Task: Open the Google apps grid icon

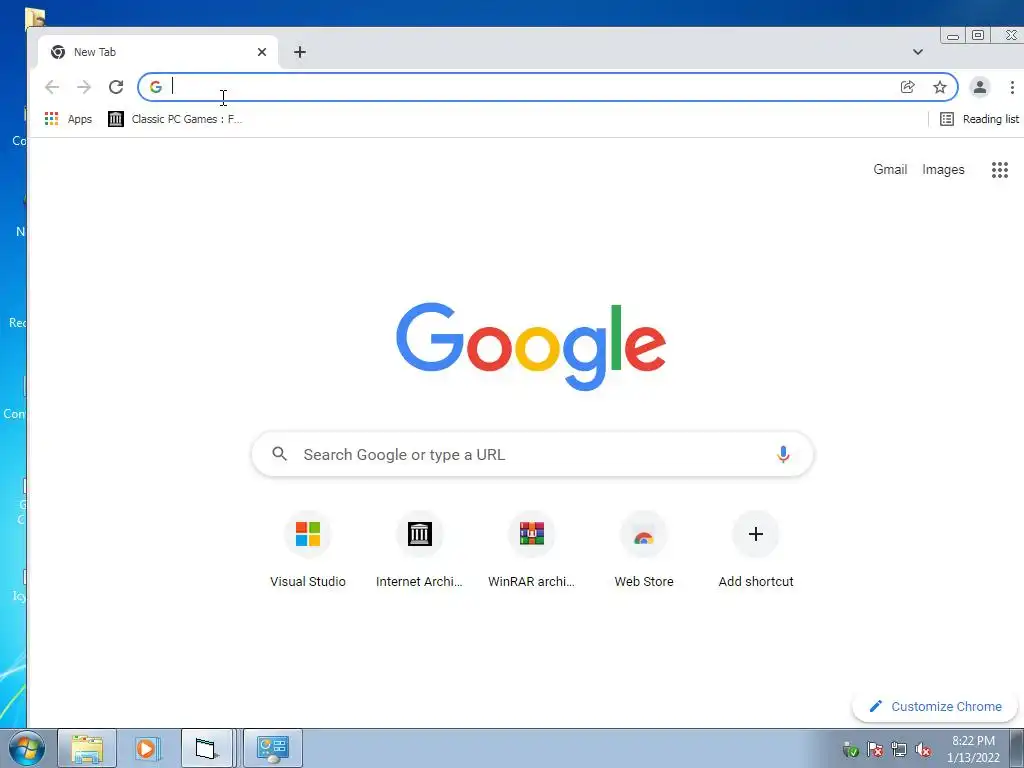Action: tap(999, 170)
